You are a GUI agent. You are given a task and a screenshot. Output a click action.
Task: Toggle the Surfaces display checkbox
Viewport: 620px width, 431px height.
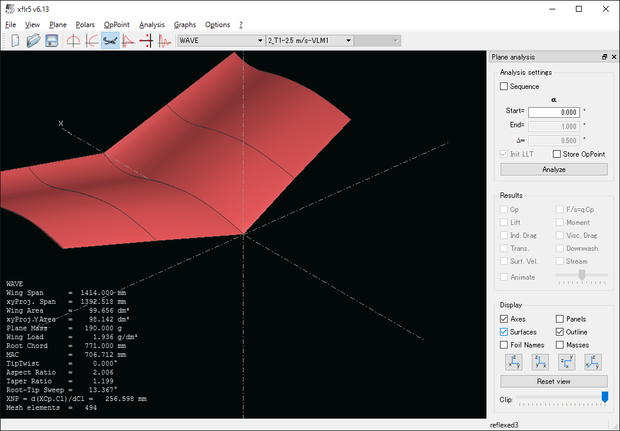tap(504, 331)
